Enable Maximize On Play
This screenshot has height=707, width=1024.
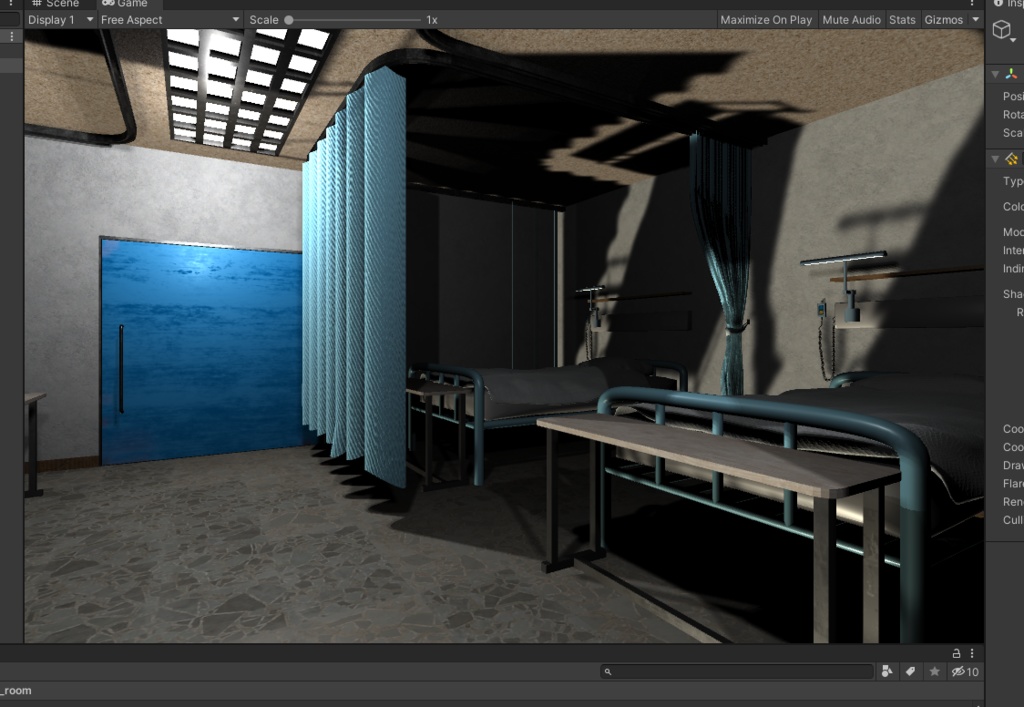(x=765, y=19)
